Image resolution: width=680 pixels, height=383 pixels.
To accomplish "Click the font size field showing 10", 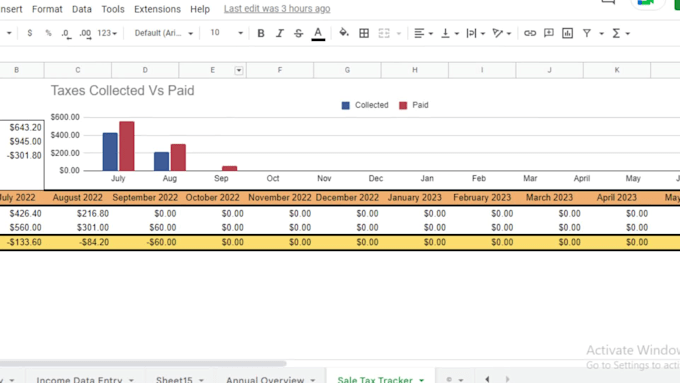I will [x=215, y=33].
